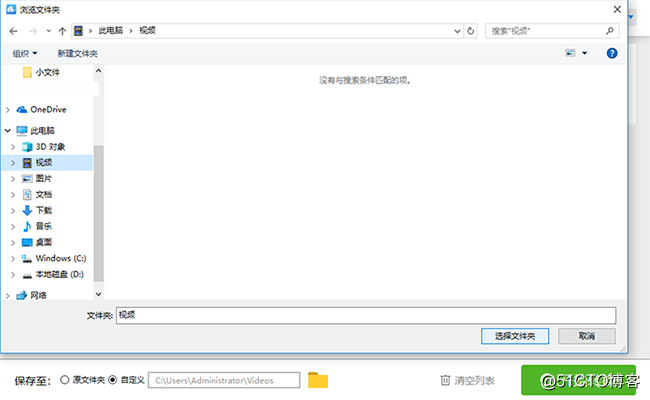Image resolution: width=650 pixels, height=400 pixels.
Task: Select 原文件夹 radio option
Action: point(64,380)
